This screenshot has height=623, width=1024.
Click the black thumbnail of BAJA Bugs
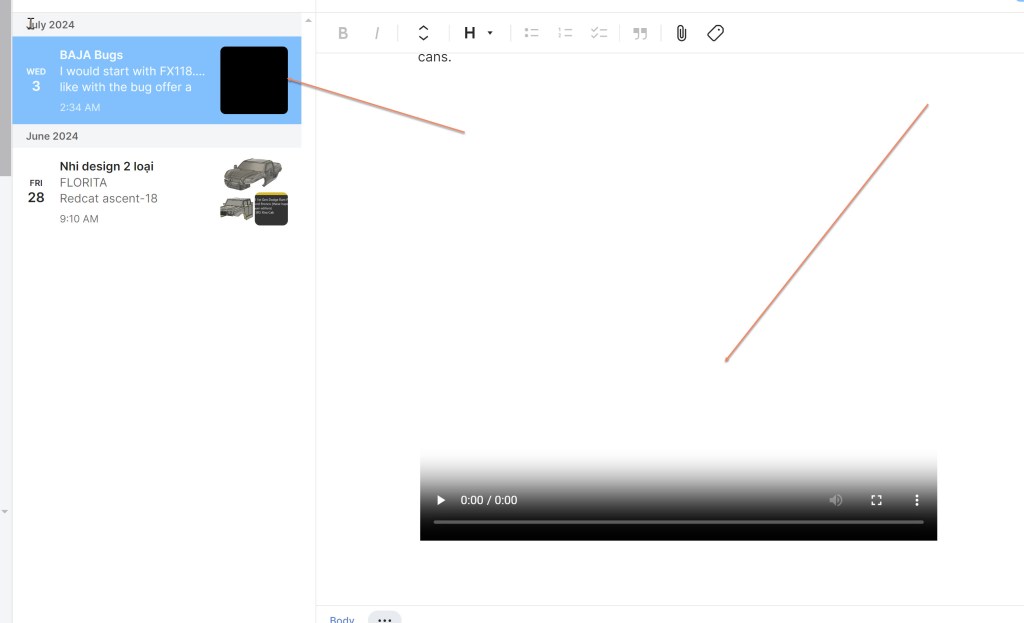tap(254, 80)
